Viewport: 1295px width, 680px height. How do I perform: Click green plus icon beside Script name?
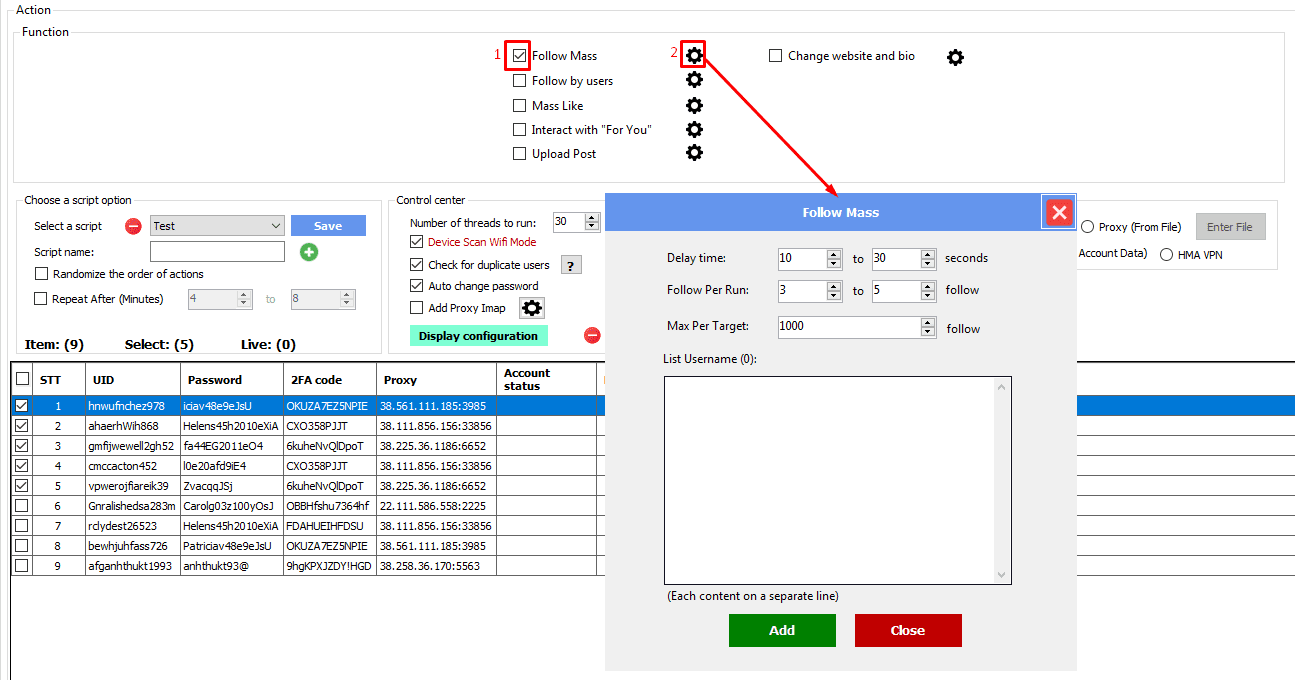309,252
